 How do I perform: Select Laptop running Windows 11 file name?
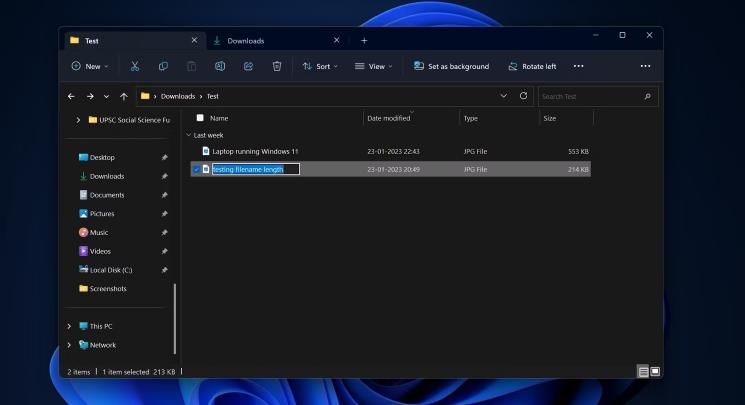click(255, 151)
